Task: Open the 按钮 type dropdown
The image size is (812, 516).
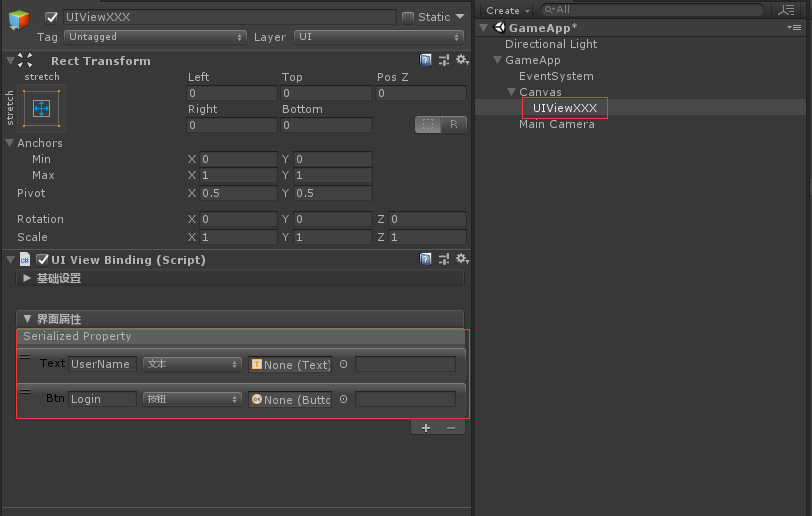Action: (192, 399)
